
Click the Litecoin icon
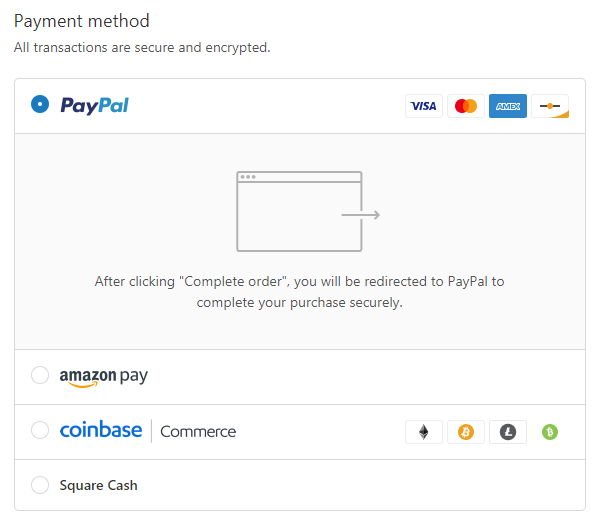click(508, 432)
